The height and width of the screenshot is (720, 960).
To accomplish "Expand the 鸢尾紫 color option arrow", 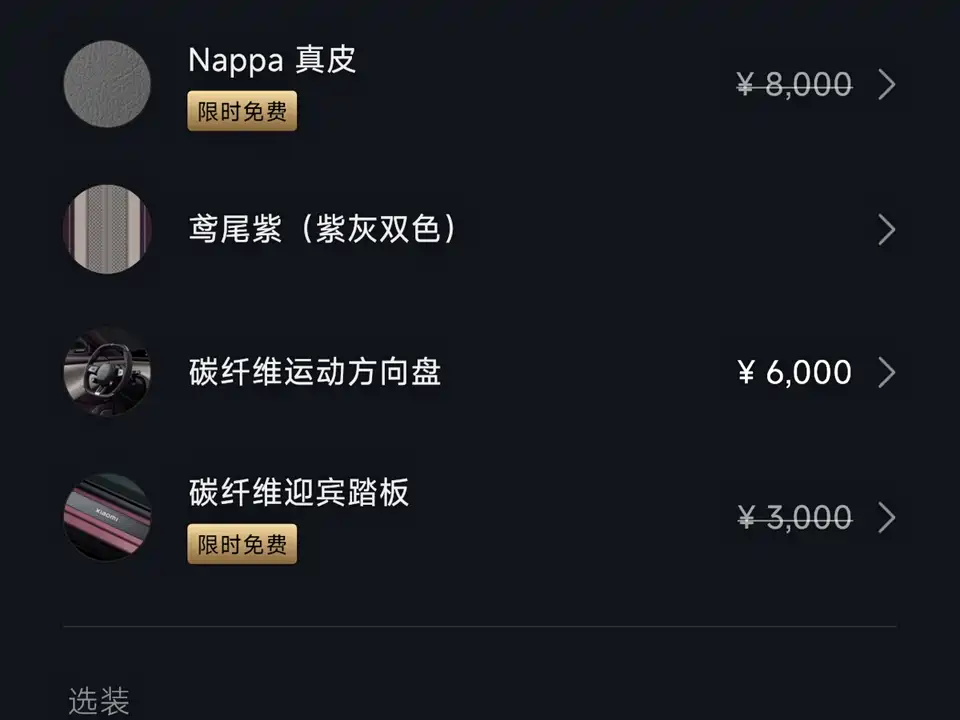I will pyautogui.click(x=886, y=230).
